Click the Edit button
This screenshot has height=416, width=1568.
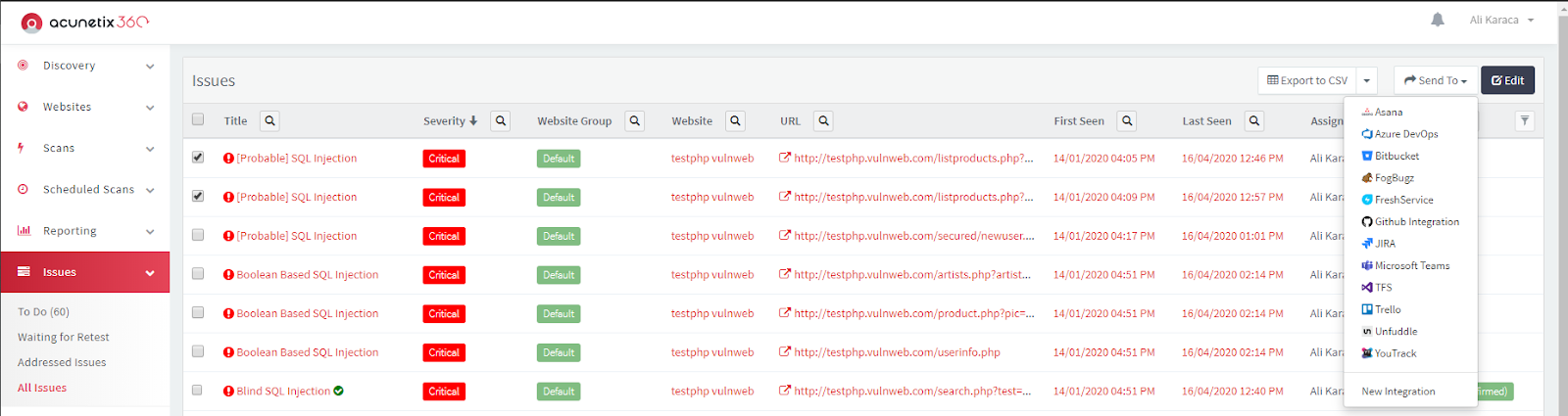point(1507,80)
